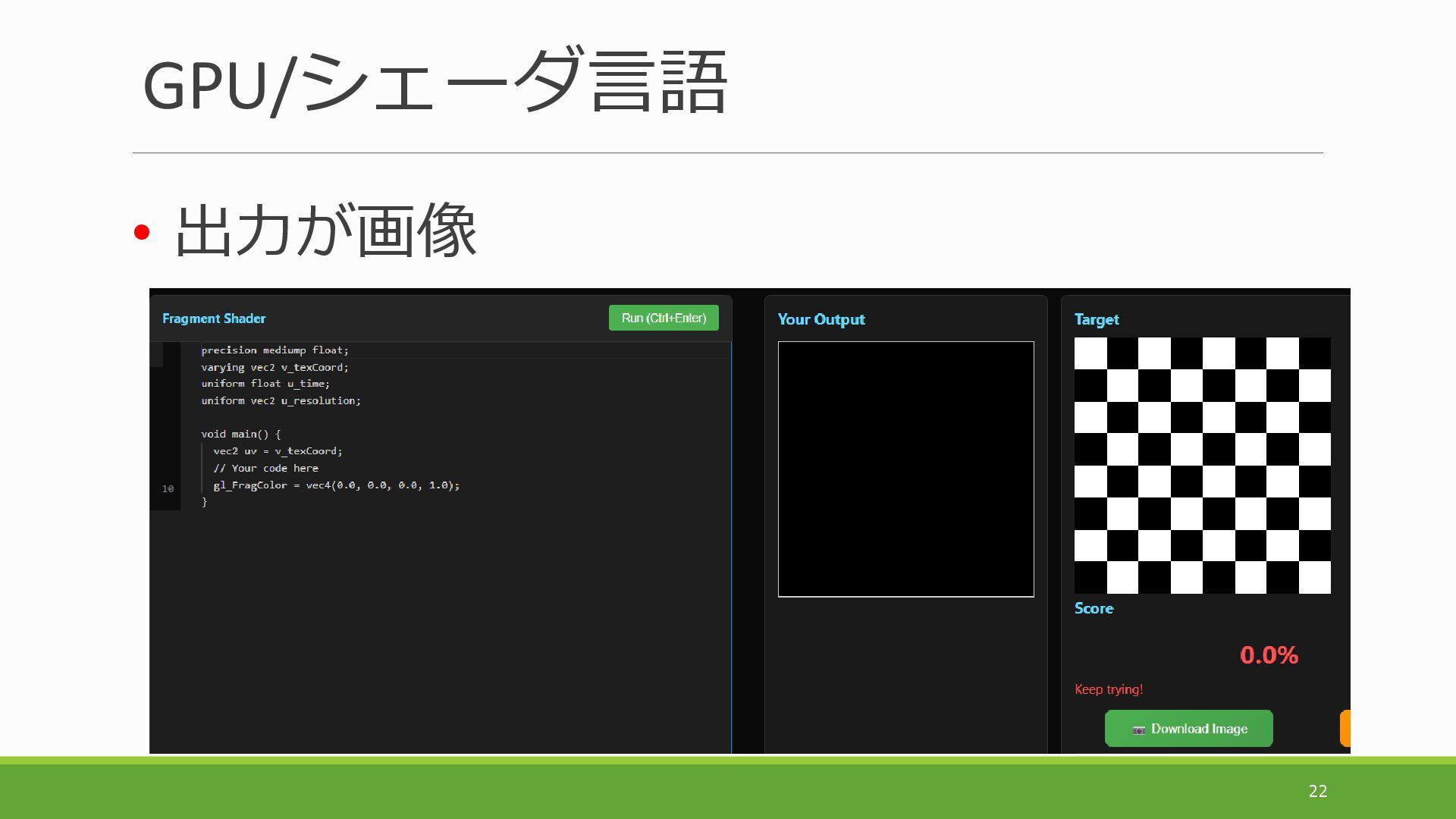This screenshot has width=1456, height=819.
Task: Click the Fragment Shader panel title
Action: click(x=214, y=318)
